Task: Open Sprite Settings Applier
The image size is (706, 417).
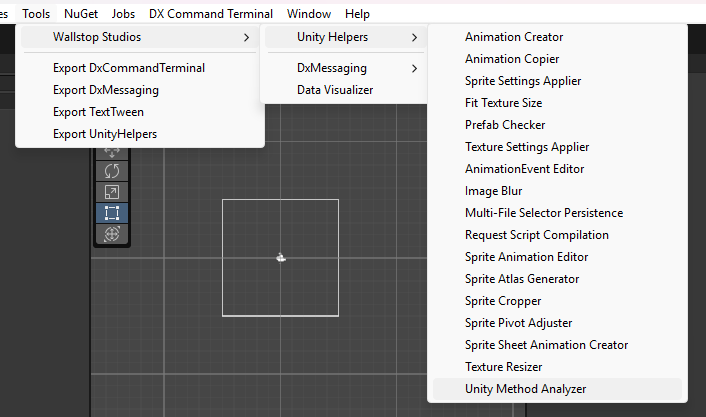Action: pos(523,81)
